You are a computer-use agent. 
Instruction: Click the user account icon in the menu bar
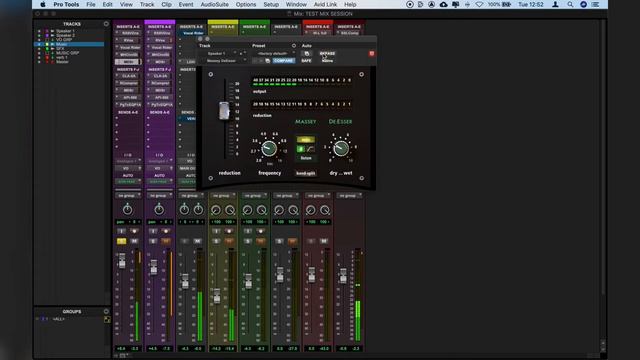[555, 4]
